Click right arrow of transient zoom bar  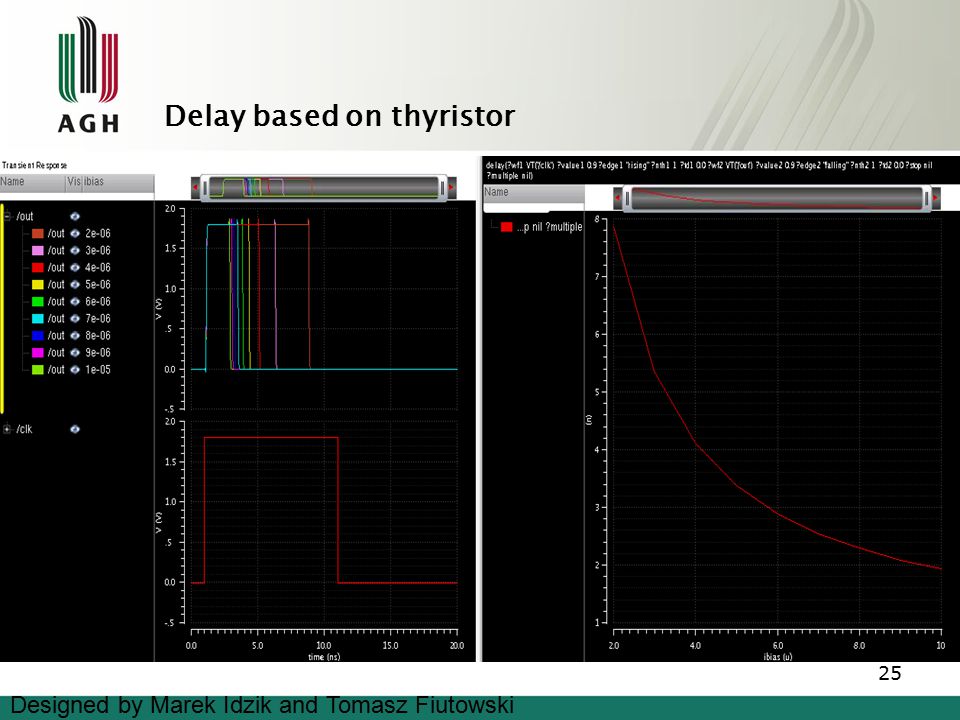pyautogui.click(x=452, y=187)
